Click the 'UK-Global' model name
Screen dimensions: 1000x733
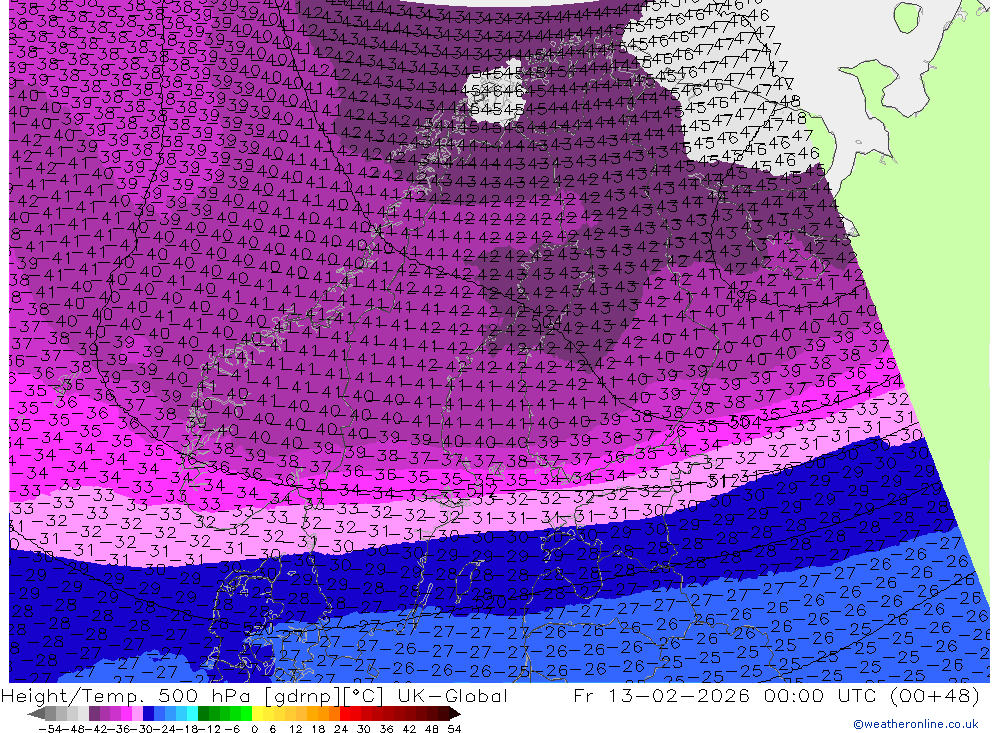[452, 695]
